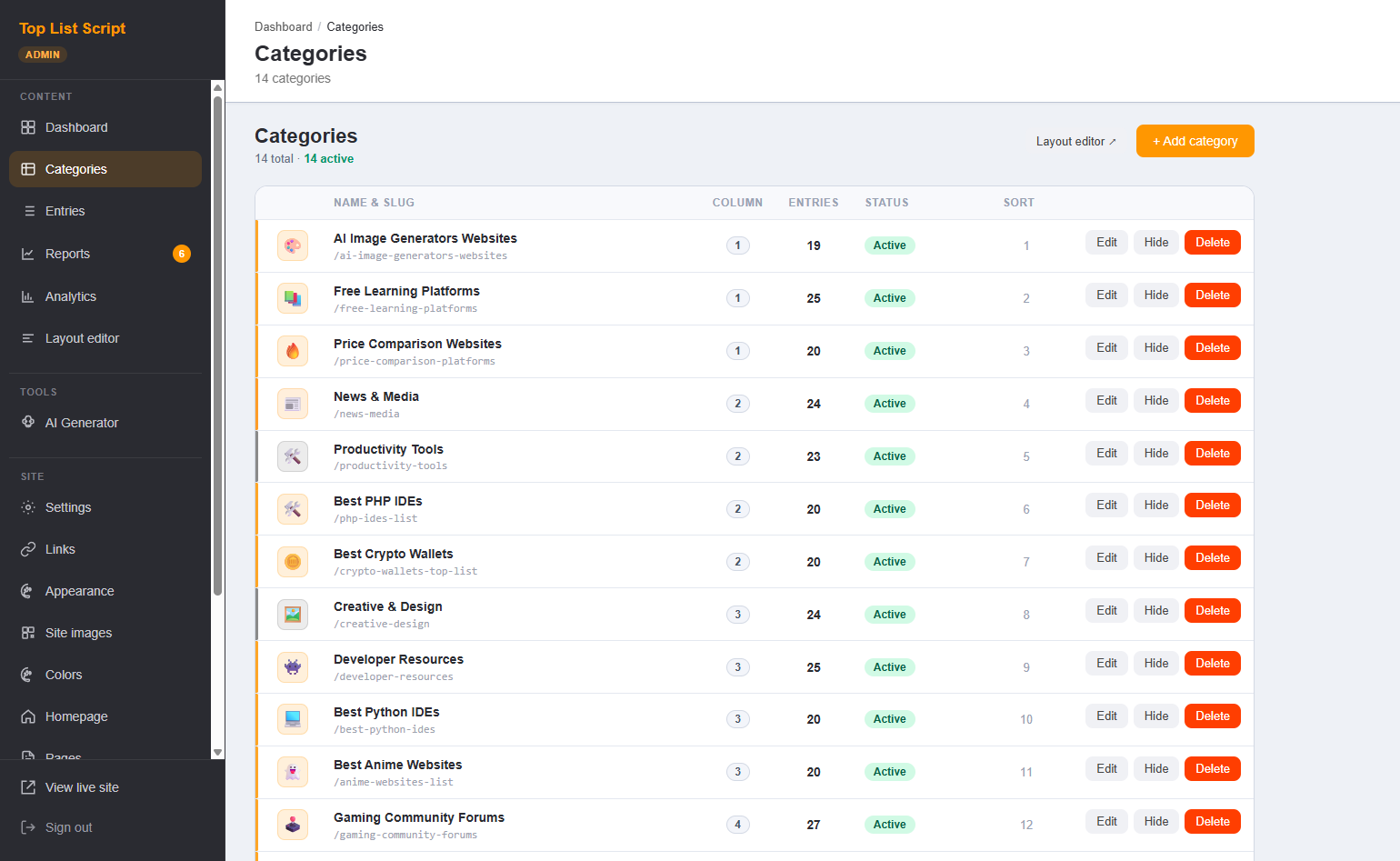Image resolution: width=1400 pixels, height=861 pixels.
Task: Open Appearance settings in sidebar
Action: coord(105,591)
